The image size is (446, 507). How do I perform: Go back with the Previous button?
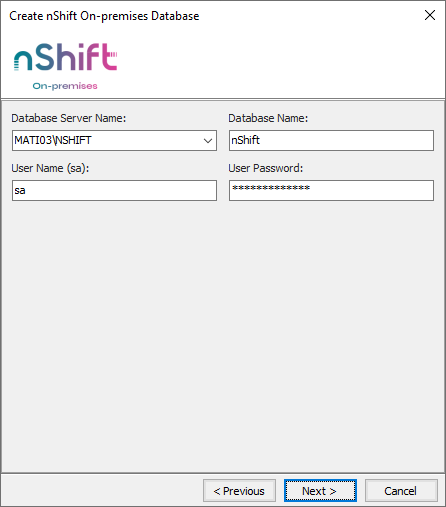(239, 491)
